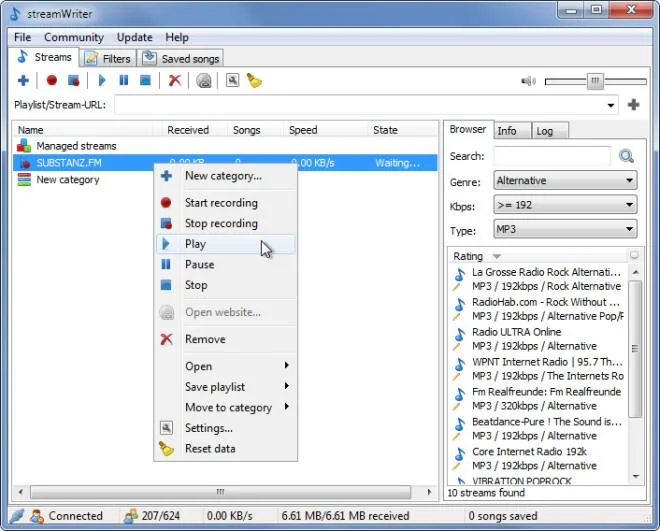Click the add stream plus icon beside URL
The width and height of the screenshot is (660, 531).
pyautogui.click(x=633, y=104)
